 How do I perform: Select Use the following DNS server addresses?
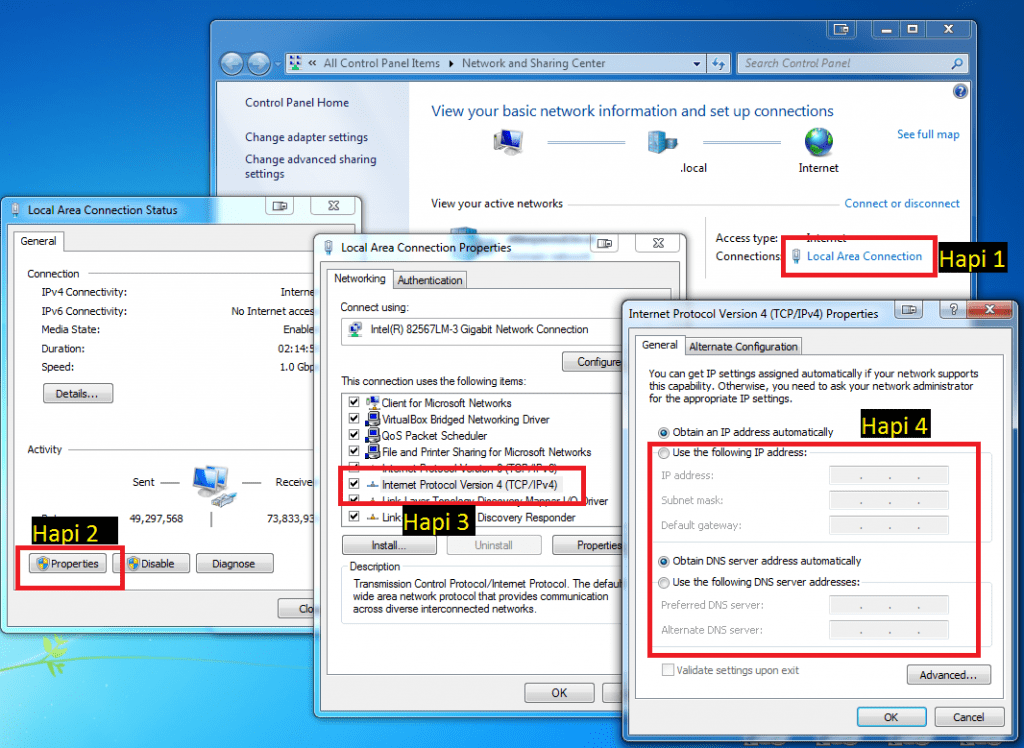point(664,582)
